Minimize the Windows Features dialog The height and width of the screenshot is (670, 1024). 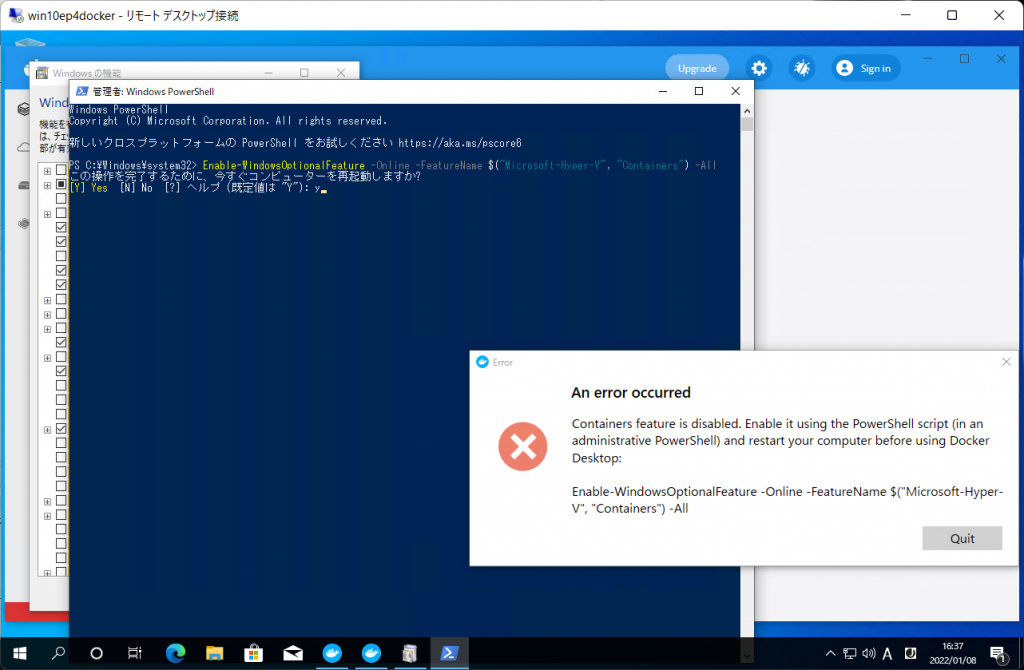[x=268, y=72]
